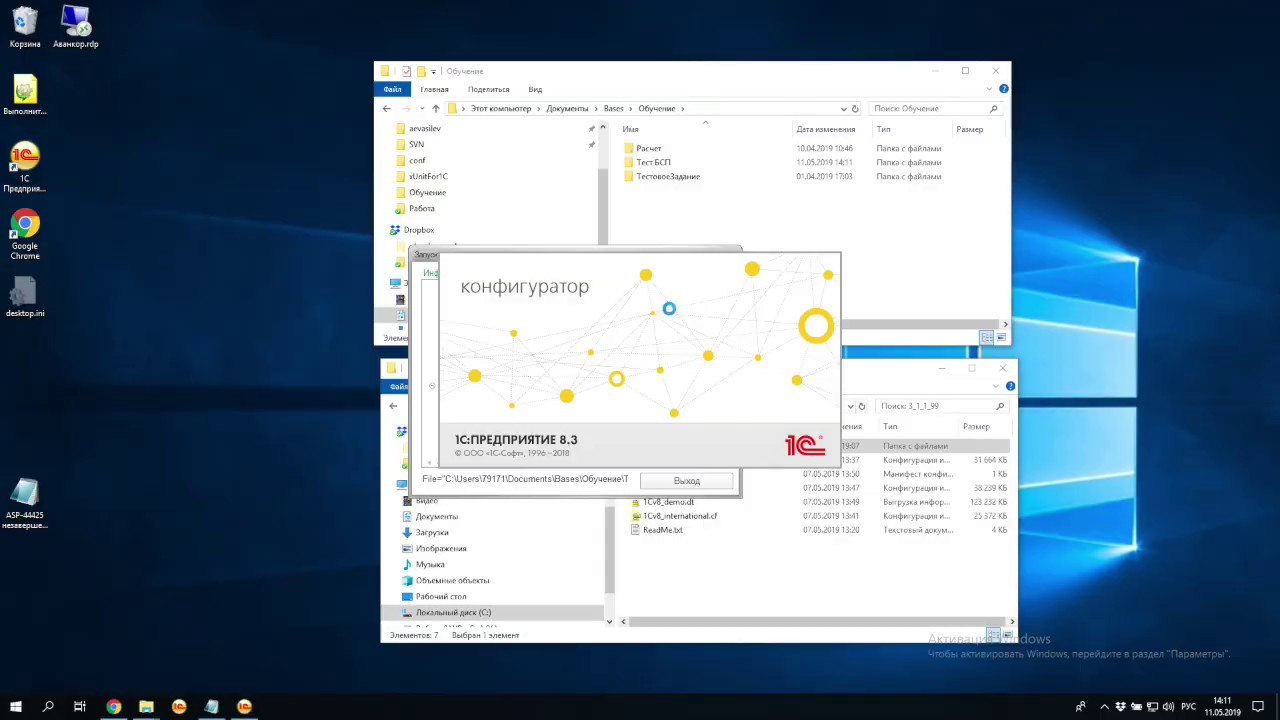Select the Расчет folder

click(x=648, y=148)
